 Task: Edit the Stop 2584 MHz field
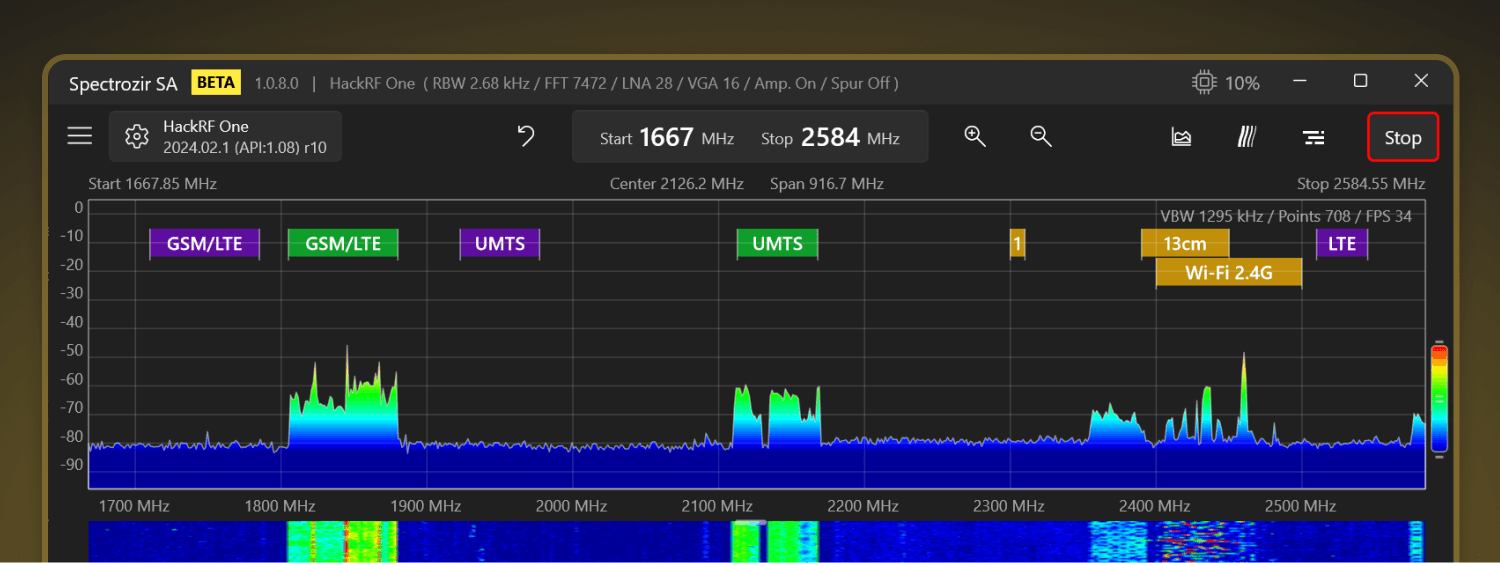[x=830, y=138]
